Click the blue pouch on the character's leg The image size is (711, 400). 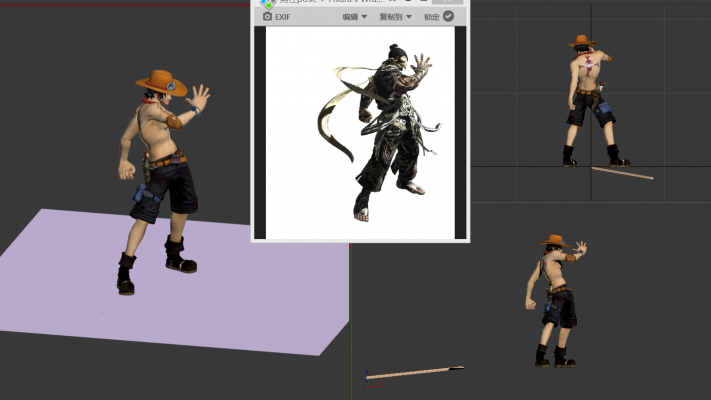146,206
